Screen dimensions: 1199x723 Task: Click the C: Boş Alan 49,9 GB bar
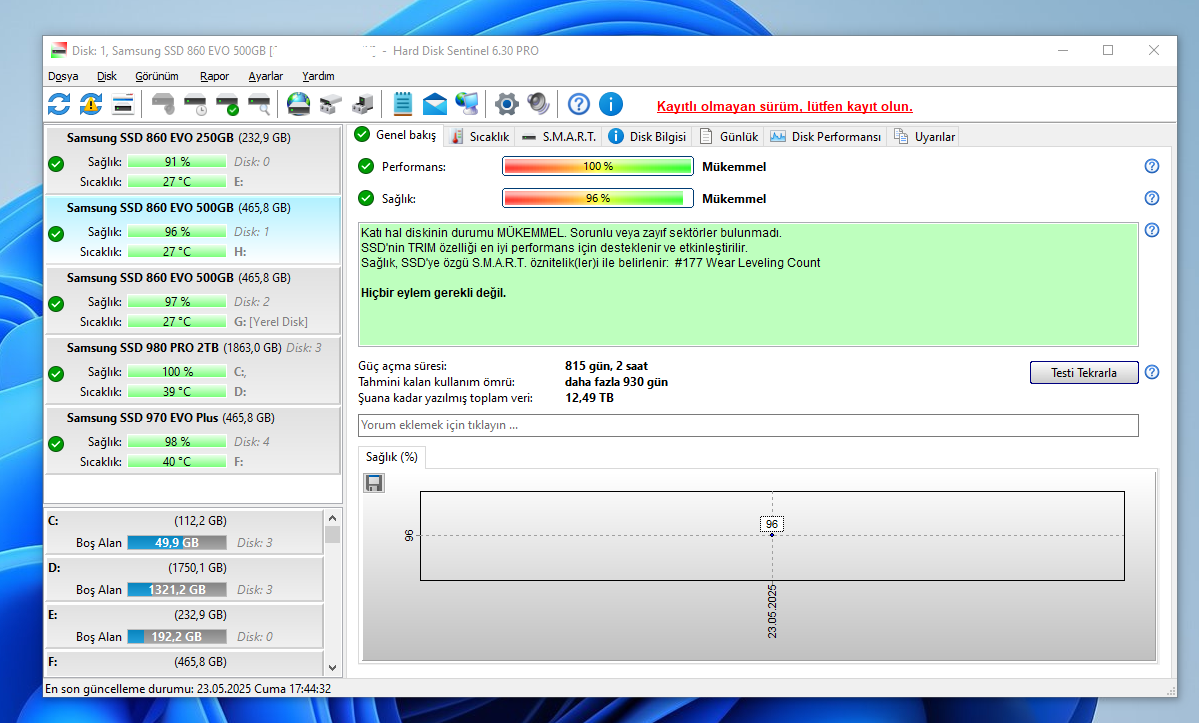pyautogui.click(x=177, y=543)
